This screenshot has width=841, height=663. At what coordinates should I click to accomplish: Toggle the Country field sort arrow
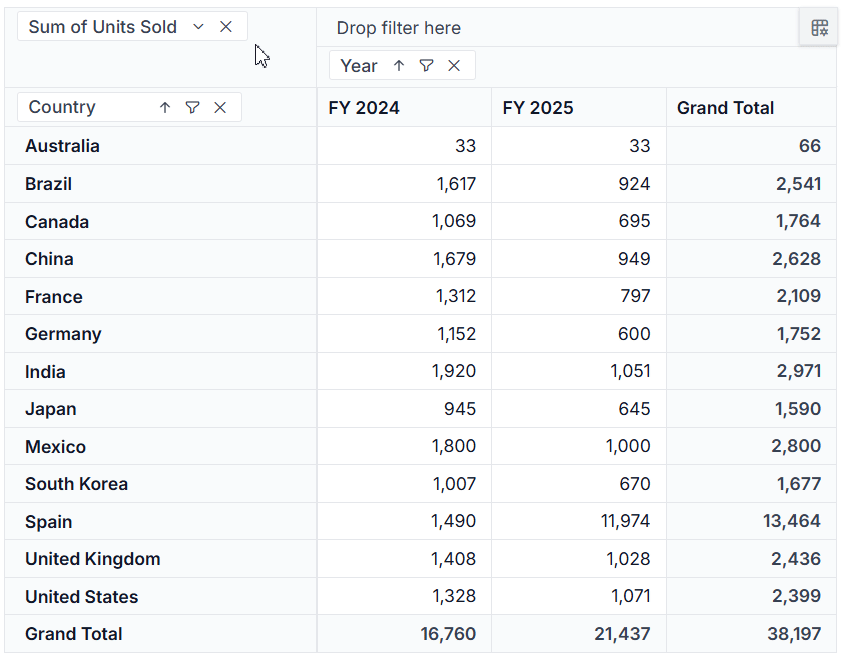(x=165, y=107)
